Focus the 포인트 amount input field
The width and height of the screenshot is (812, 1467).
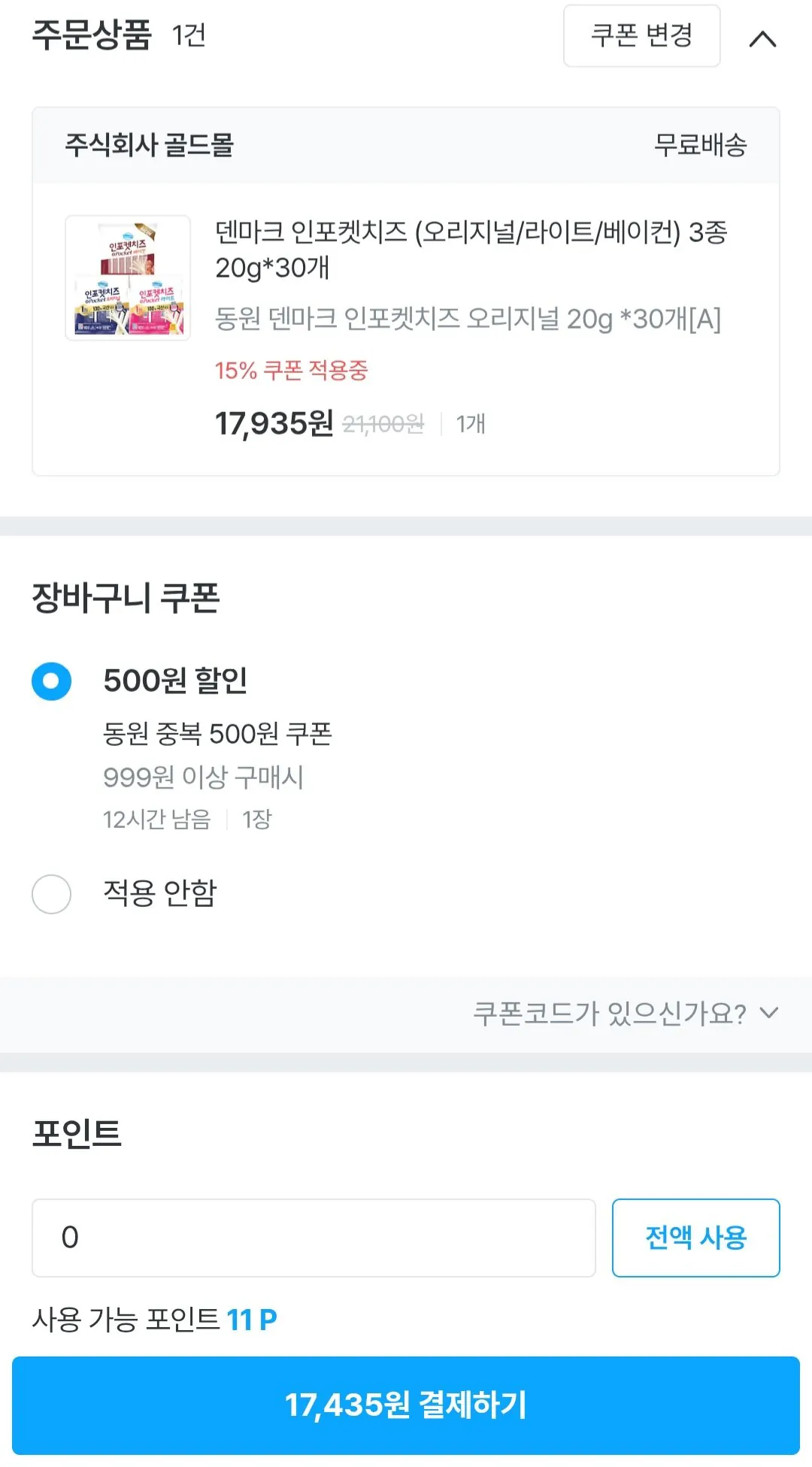[x=314, y=1238]
